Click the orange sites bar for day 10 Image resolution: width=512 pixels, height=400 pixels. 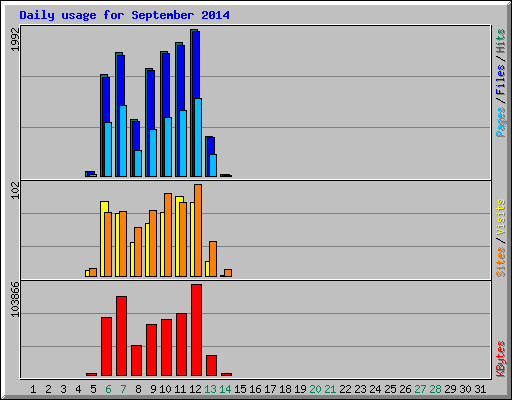coord(168,235)
